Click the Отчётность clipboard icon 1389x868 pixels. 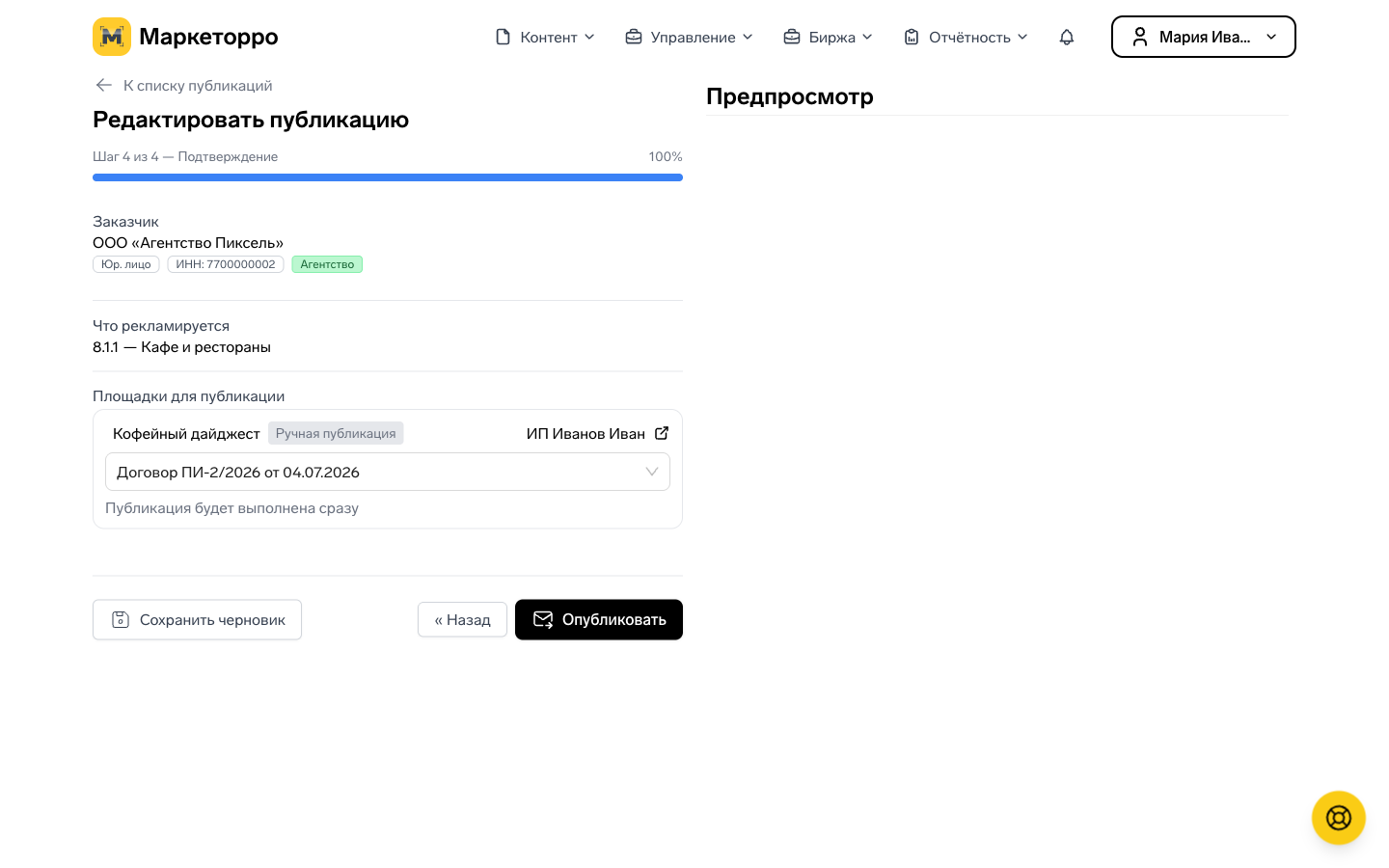coord(912,37)
